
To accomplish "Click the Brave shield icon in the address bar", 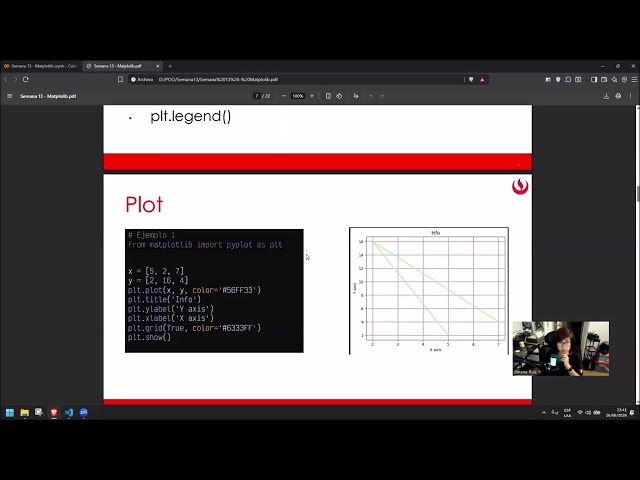I will point(471,80).
